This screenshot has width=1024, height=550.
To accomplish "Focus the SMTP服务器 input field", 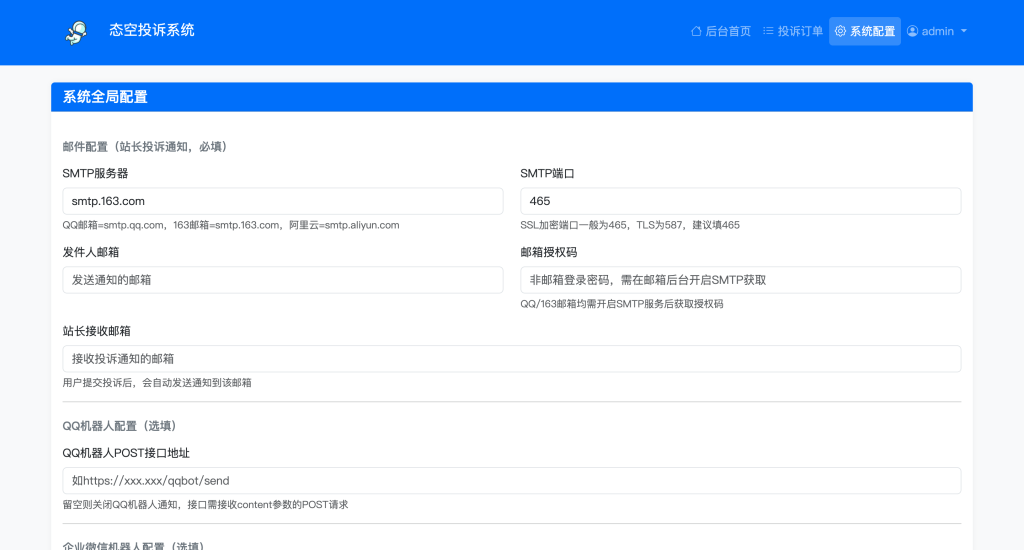I will (x=283, y=201).
